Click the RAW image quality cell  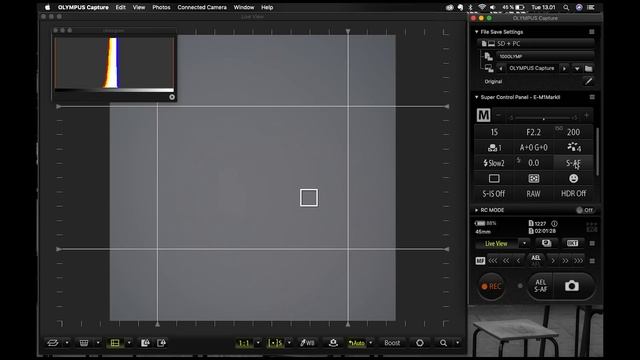pos(533,194)
